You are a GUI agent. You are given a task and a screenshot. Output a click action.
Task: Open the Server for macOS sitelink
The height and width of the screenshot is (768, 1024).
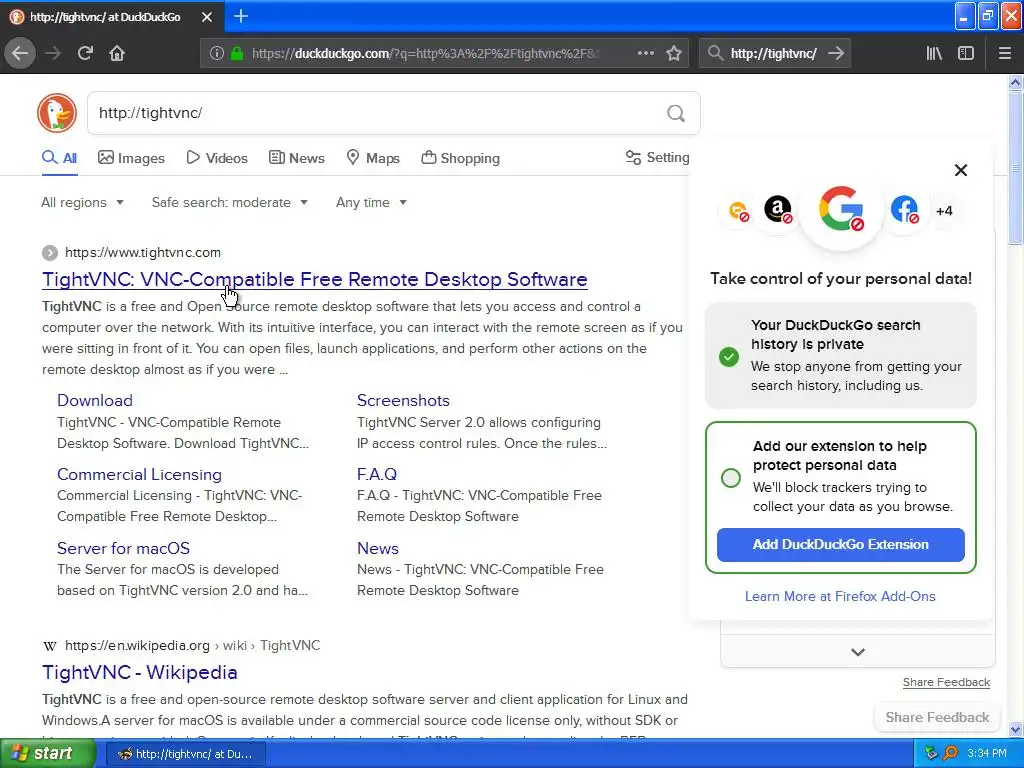coord(123,548)
